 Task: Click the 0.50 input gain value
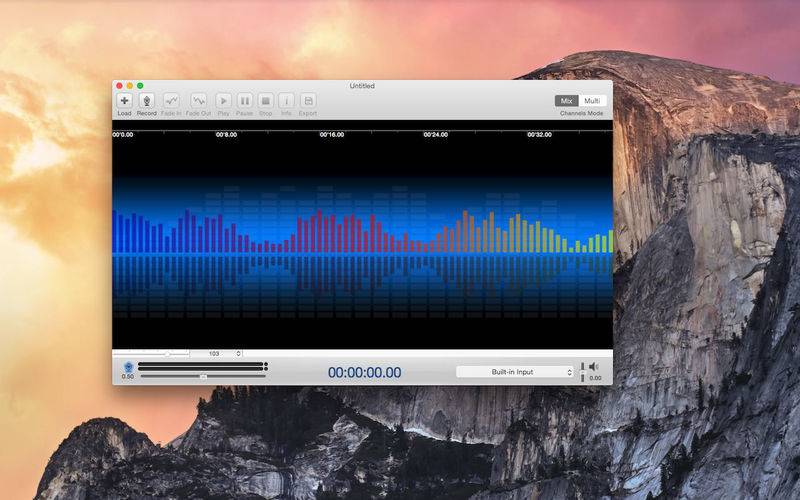click(128, 377)
